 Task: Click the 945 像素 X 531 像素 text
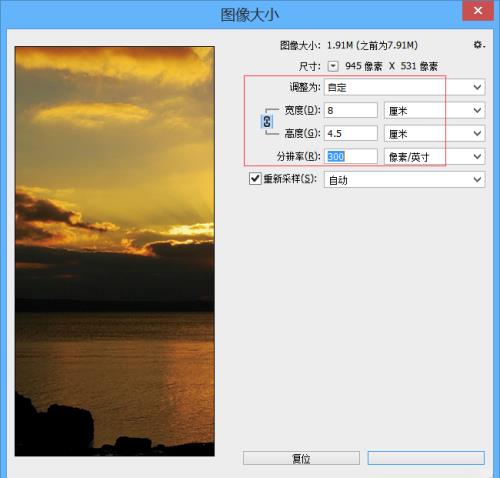pyautogui.click(x=391, y=66)
